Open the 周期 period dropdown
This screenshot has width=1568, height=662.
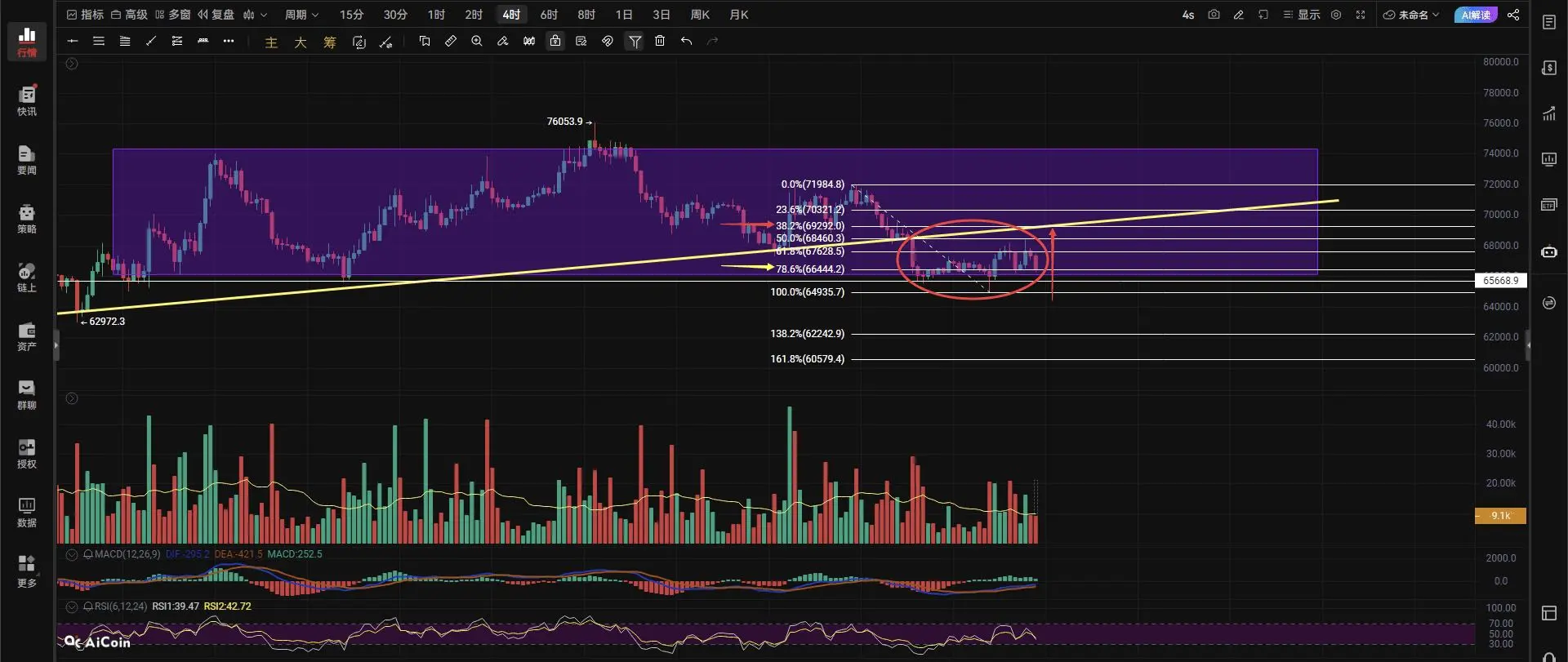click(301, 15)
